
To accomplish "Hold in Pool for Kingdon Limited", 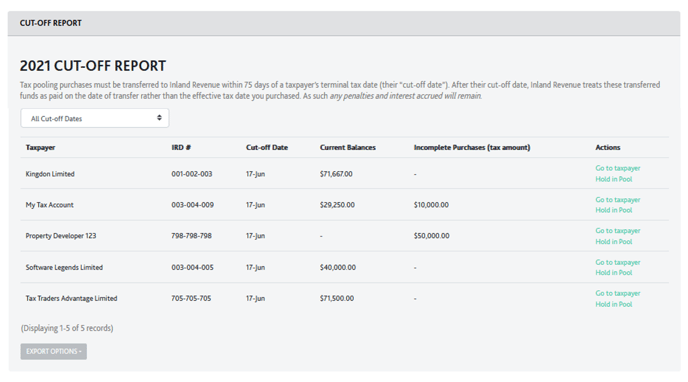I will pos(613,179).
